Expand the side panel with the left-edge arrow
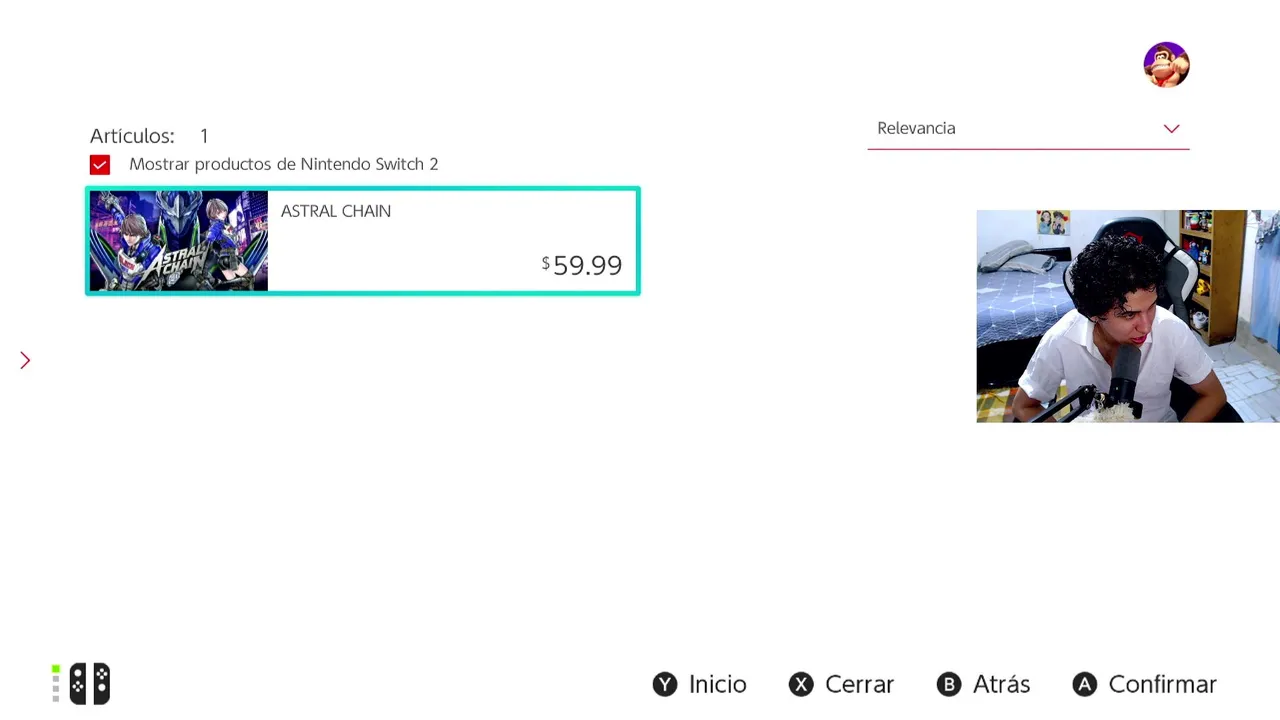The height and width of the screenshot is (720, 1280). (x=25, y=360)
